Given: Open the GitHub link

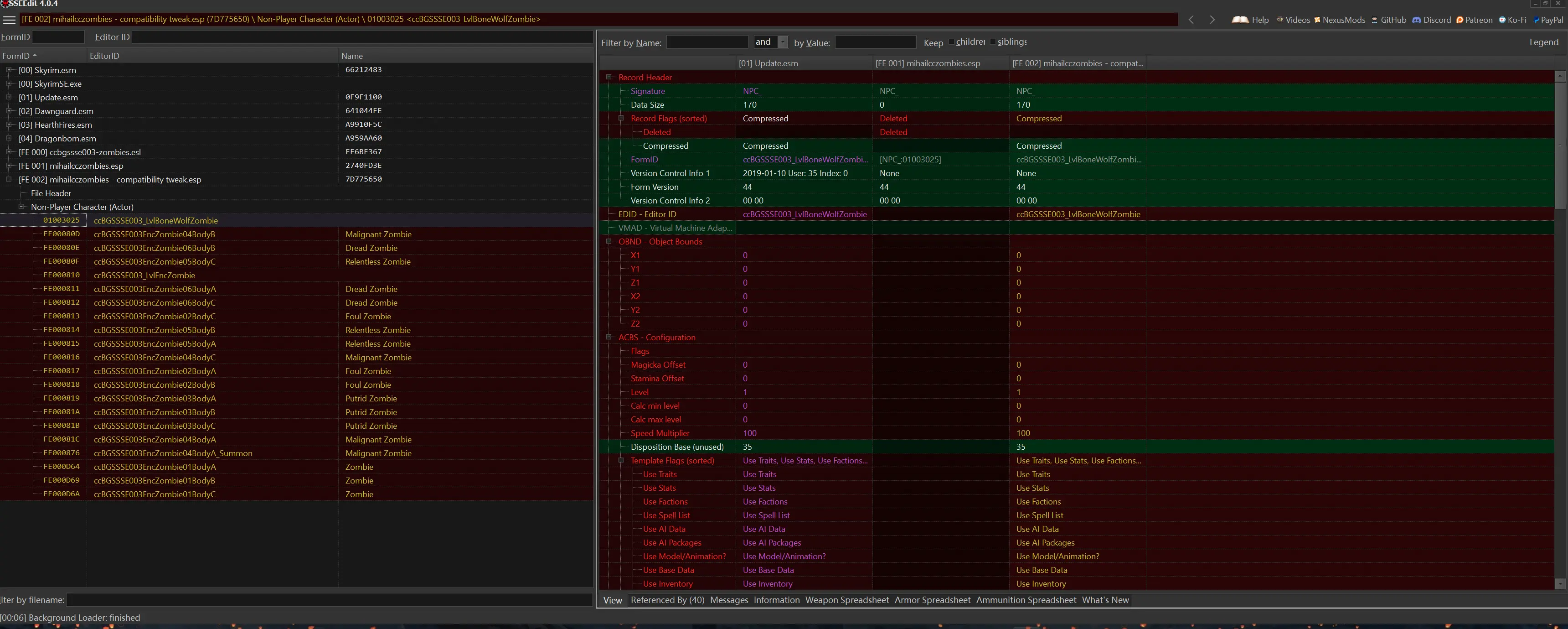Looking at the screenshot, I should [x=1388, y=20].
